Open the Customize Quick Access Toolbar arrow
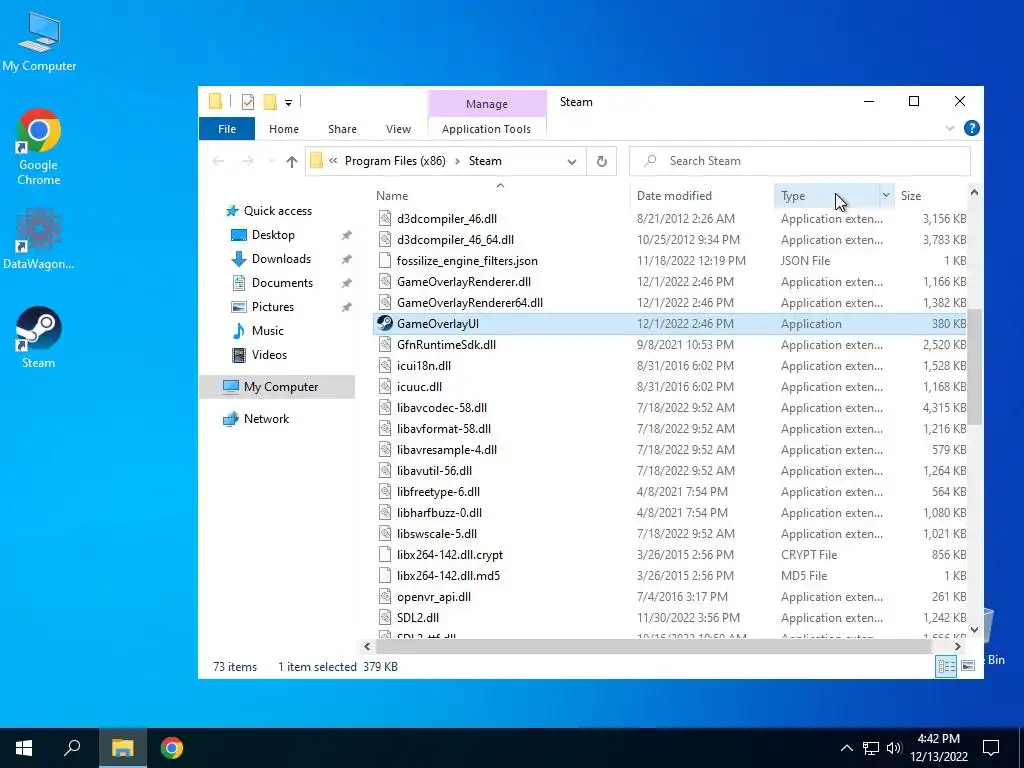Image resolution: width=1024 pixels, height=768 pixels. point(288,103)
